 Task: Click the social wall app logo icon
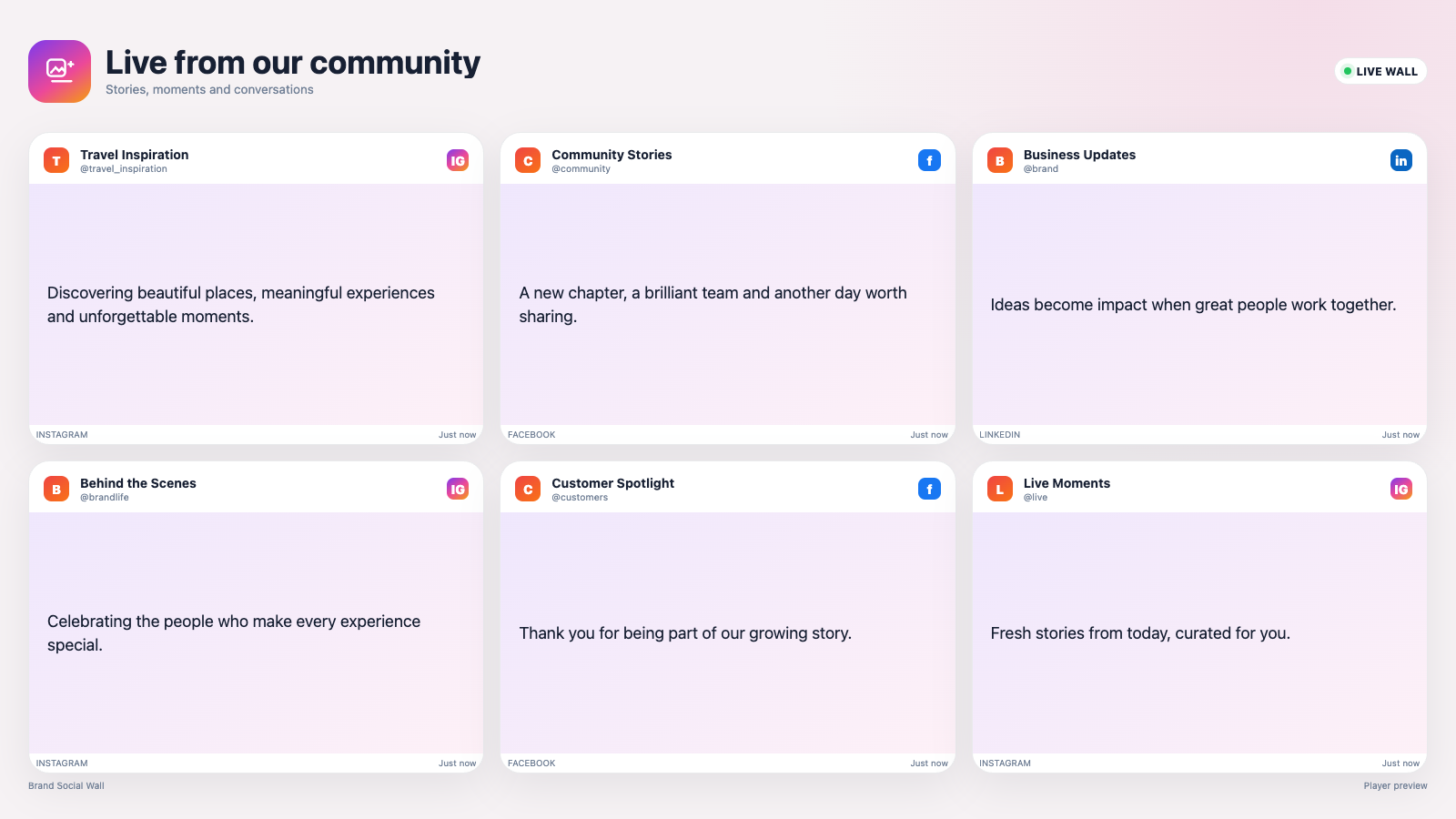point(59,71)
